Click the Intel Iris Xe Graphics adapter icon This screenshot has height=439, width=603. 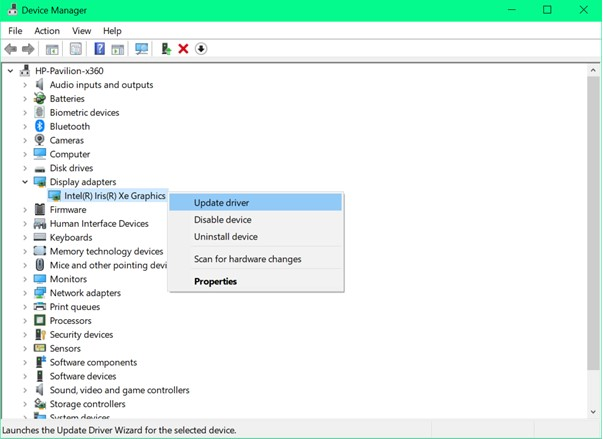pyautogui.click(x=54, y=196)
